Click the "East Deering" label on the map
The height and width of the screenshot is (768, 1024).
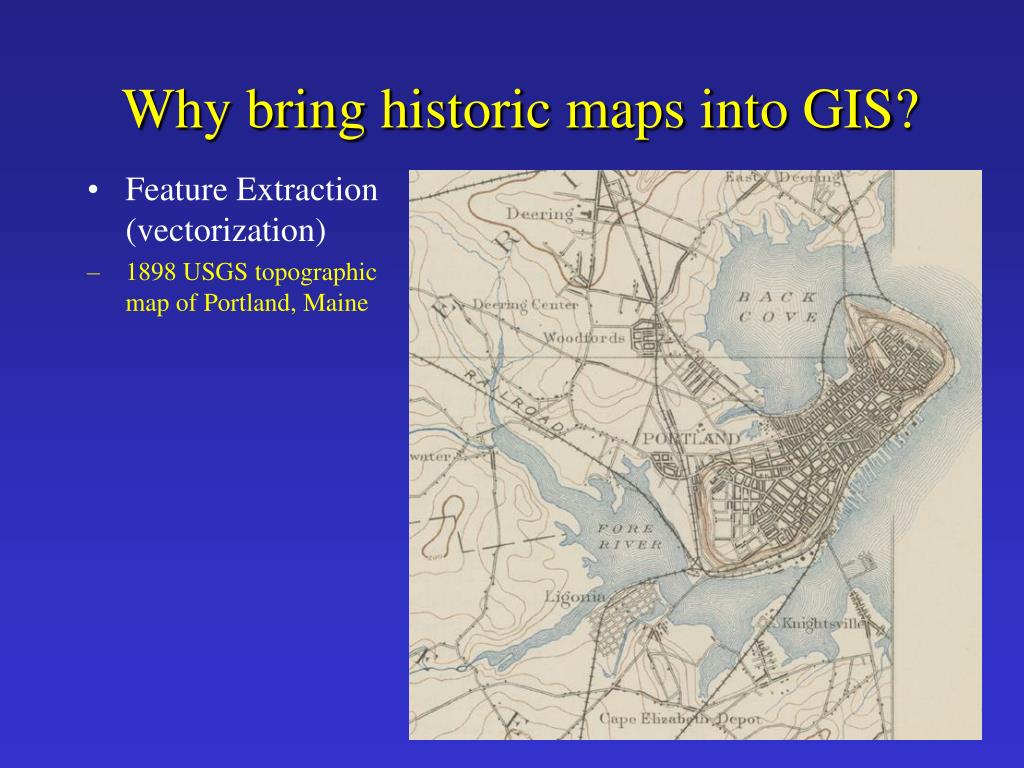782,177
